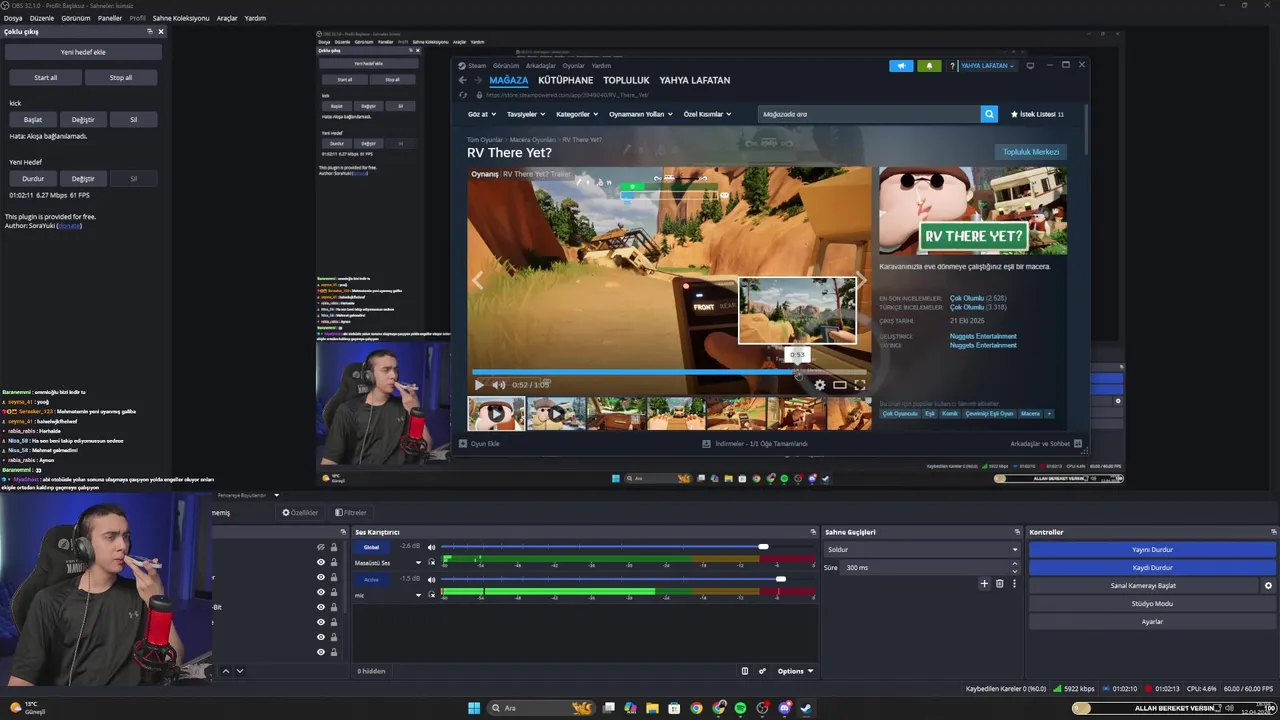Pop out the Sahne Geçişleri dock
Viewport: 1280px width, 720px height.
1017,532
